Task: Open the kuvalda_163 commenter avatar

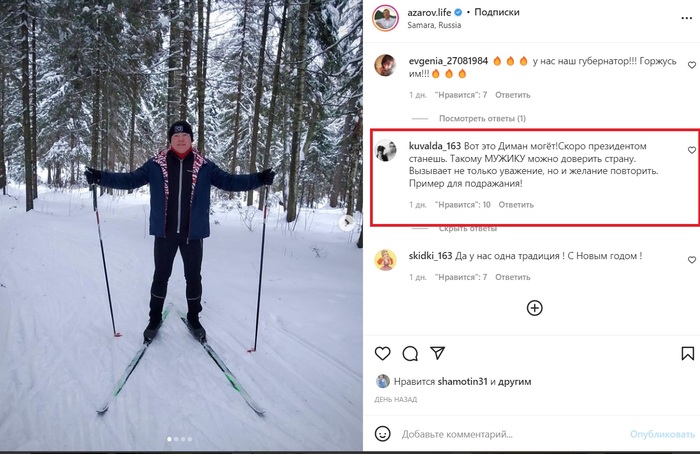Action: tap(384, 150)
